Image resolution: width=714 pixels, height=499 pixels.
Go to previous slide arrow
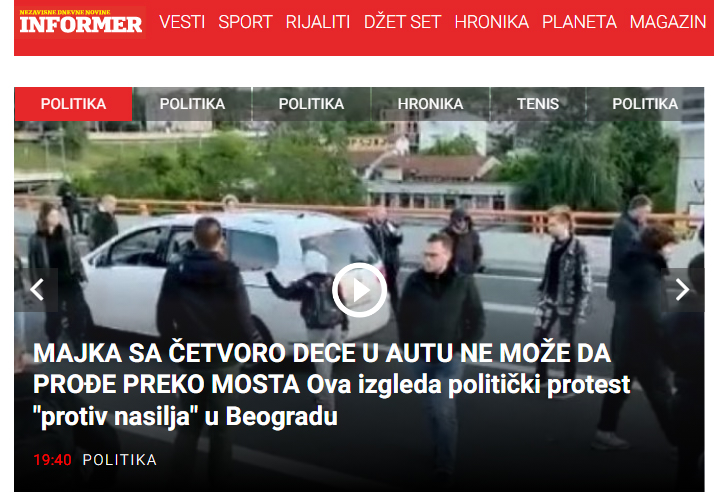pyautogui.click(x=36, y=290)
